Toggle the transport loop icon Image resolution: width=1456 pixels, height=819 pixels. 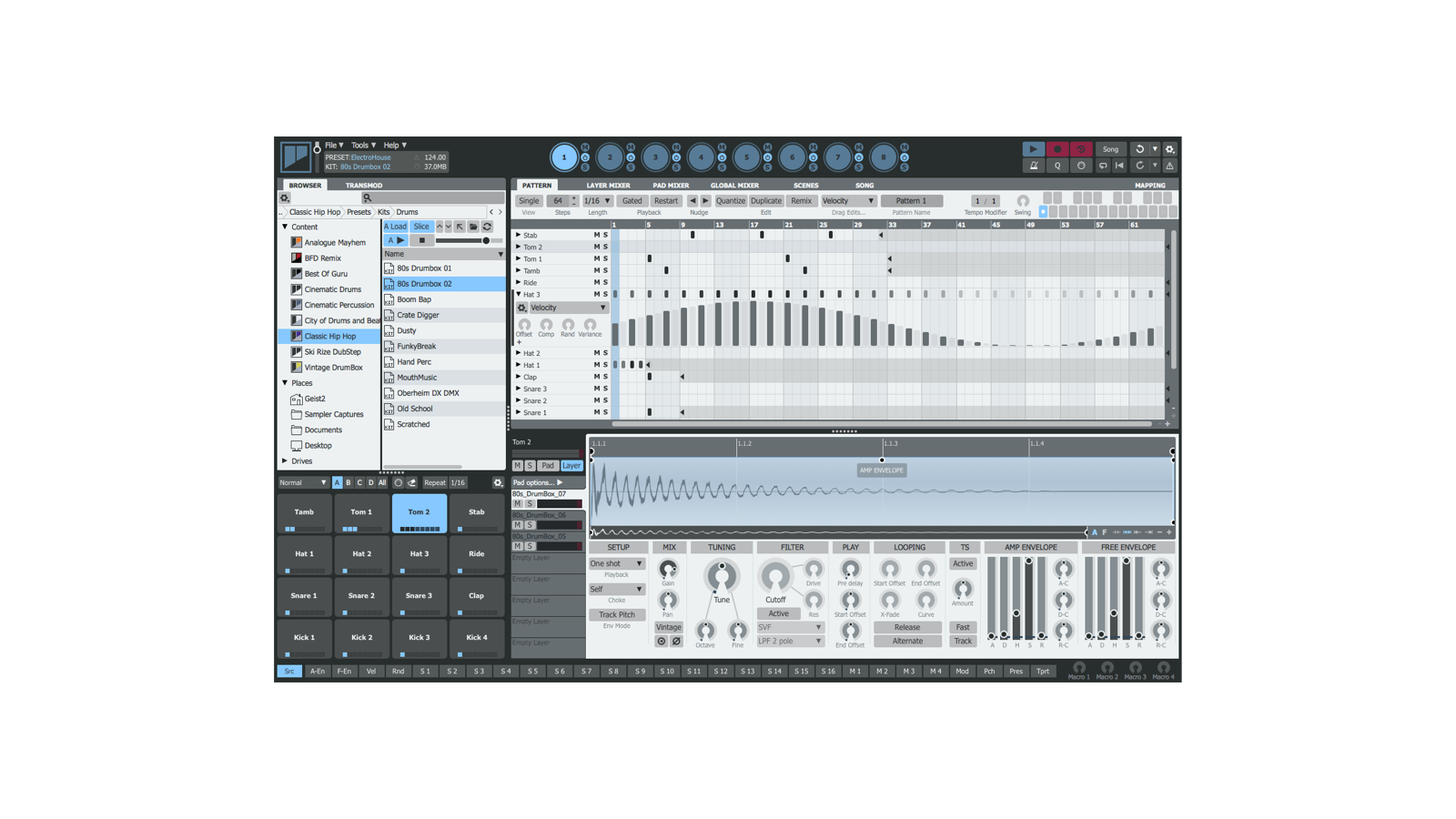[x=1103, y=166]
